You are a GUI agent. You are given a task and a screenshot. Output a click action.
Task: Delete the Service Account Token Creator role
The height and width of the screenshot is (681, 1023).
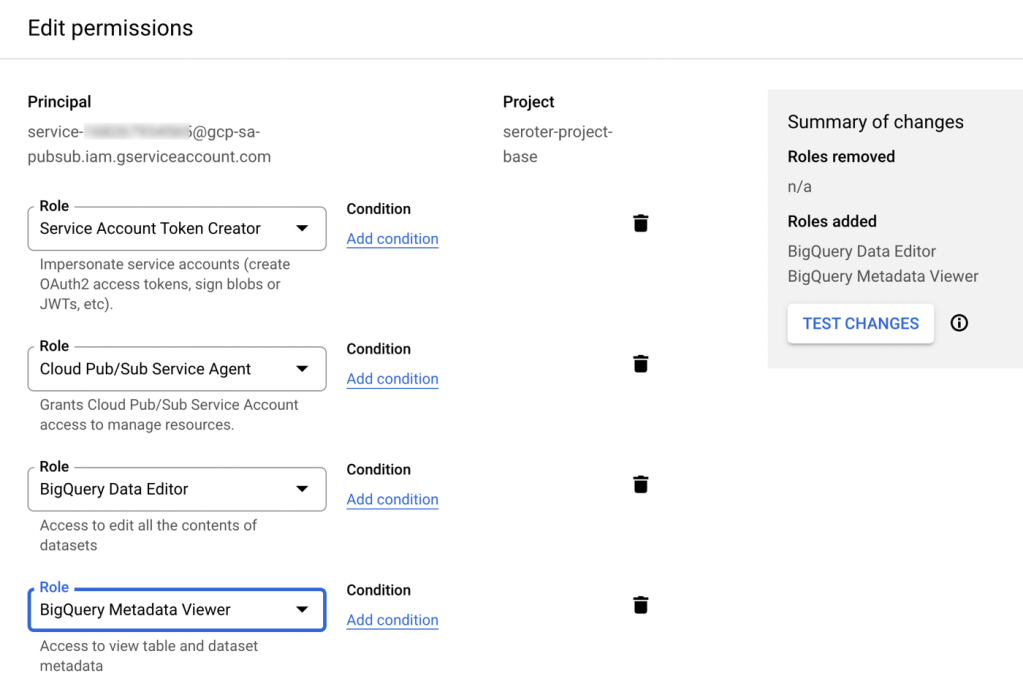point(641,223)
